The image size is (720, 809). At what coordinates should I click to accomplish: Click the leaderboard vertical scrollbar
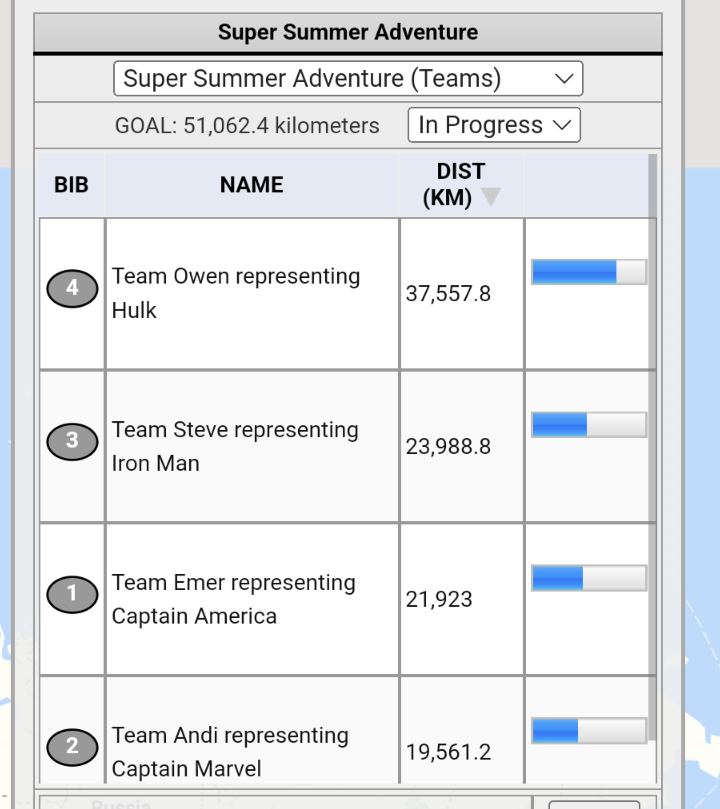click(652, 447)
